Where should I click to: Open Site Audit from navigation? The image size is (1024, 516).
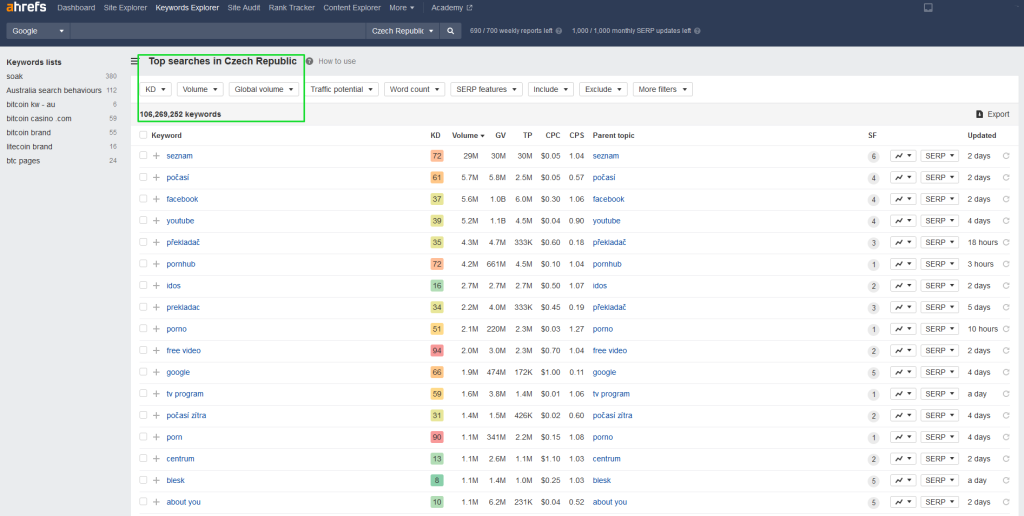point(244,8)
